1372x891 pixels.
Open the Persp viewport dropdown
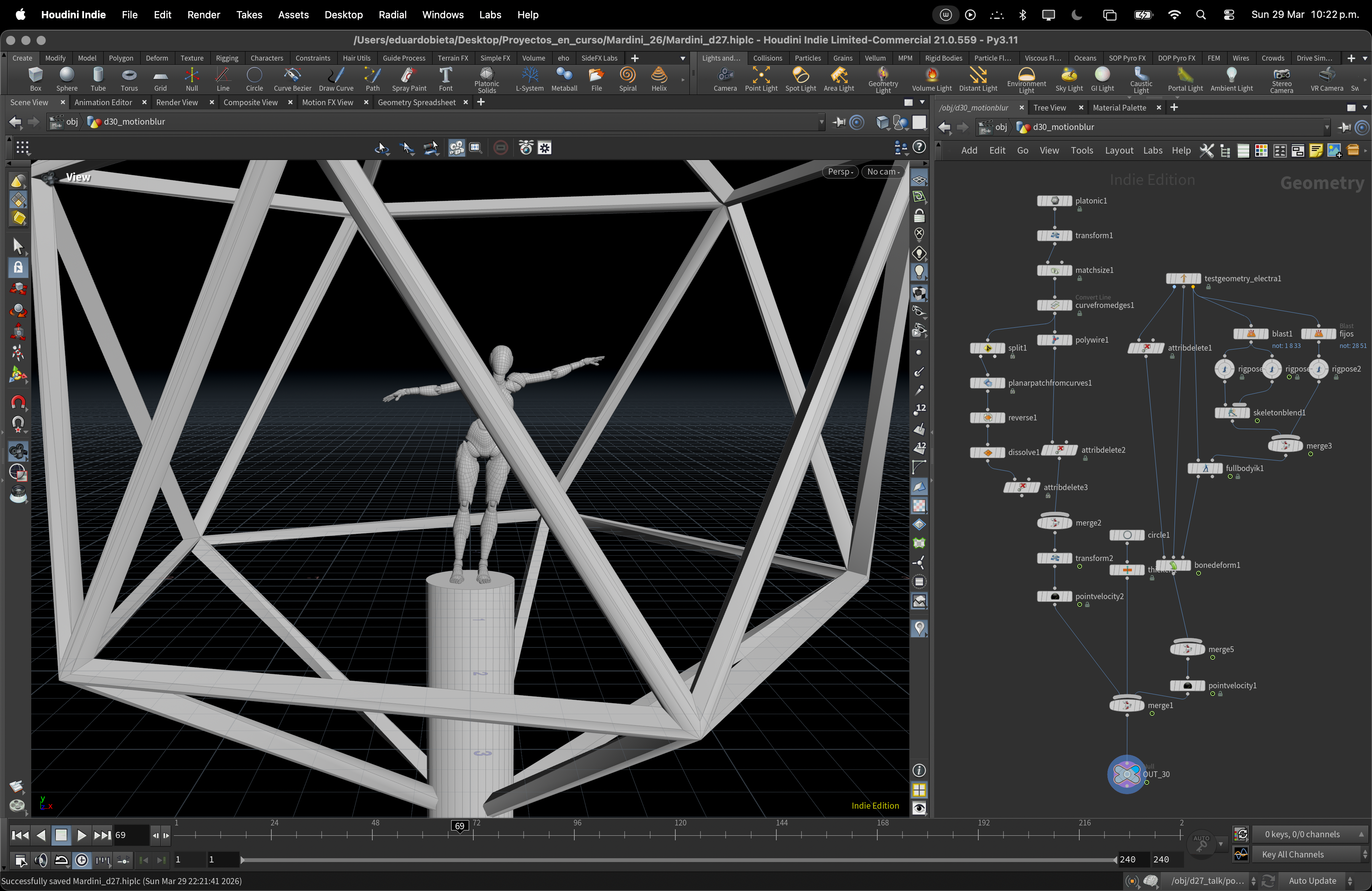[840, 172]
